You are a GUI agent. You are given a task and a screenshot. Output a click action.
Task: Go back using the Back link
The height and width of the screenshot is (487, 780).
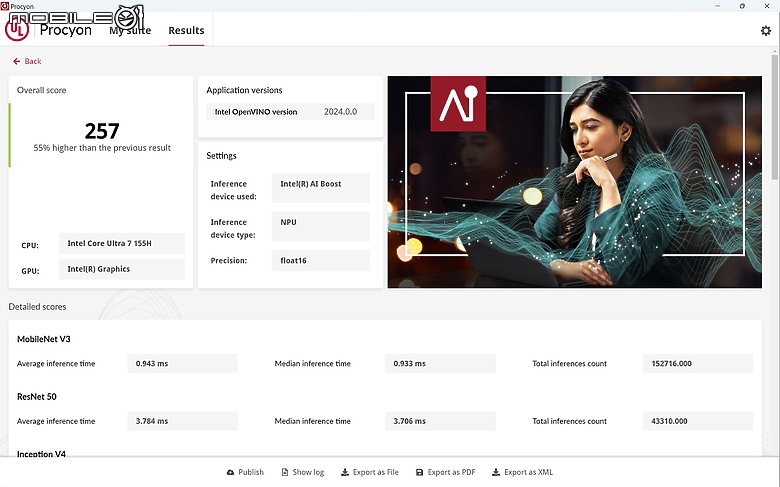pyautogui.click(x=27, y=61)
